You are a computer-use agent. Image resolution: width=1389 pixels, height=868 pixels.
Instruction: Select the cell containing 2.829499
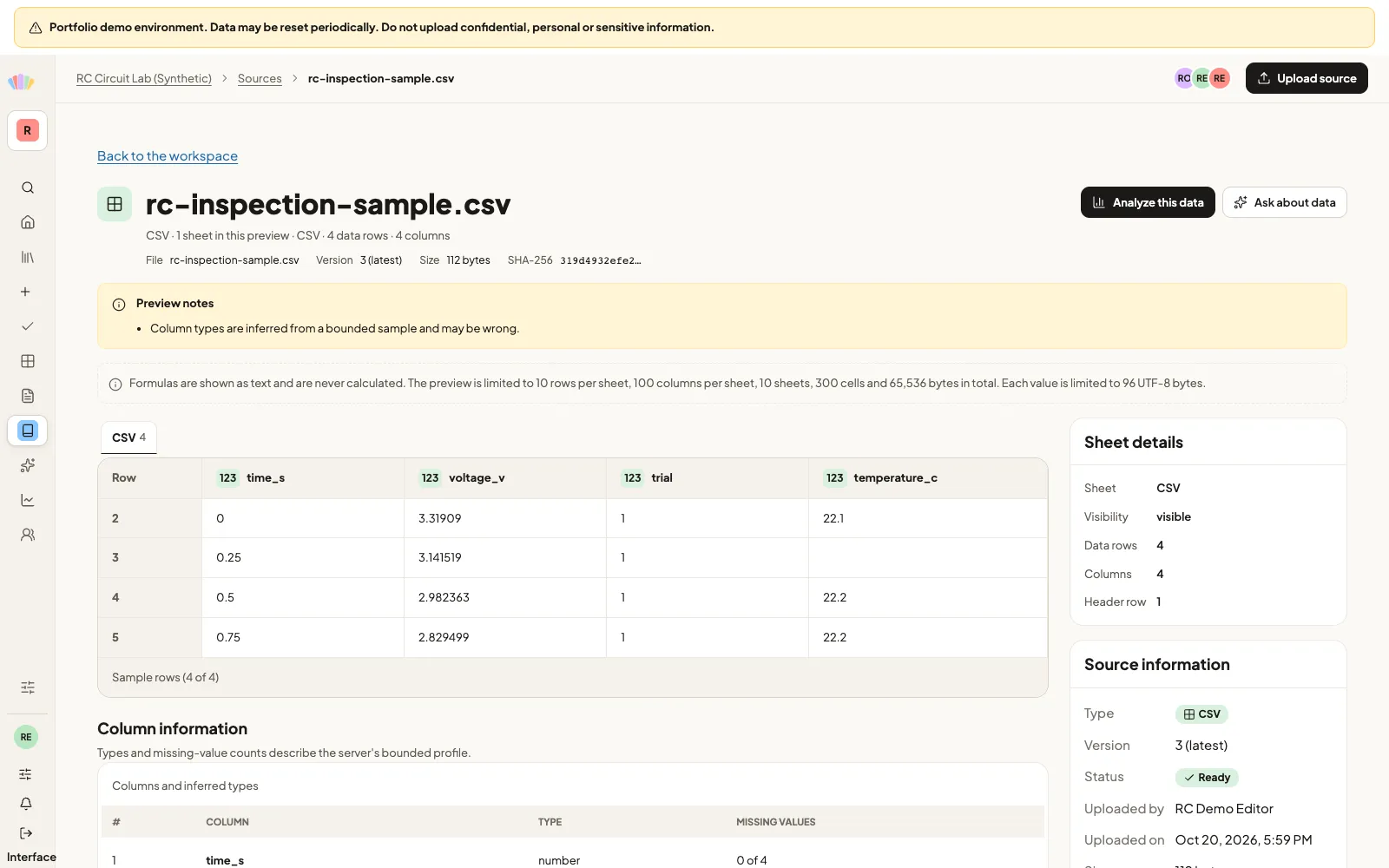505,637
